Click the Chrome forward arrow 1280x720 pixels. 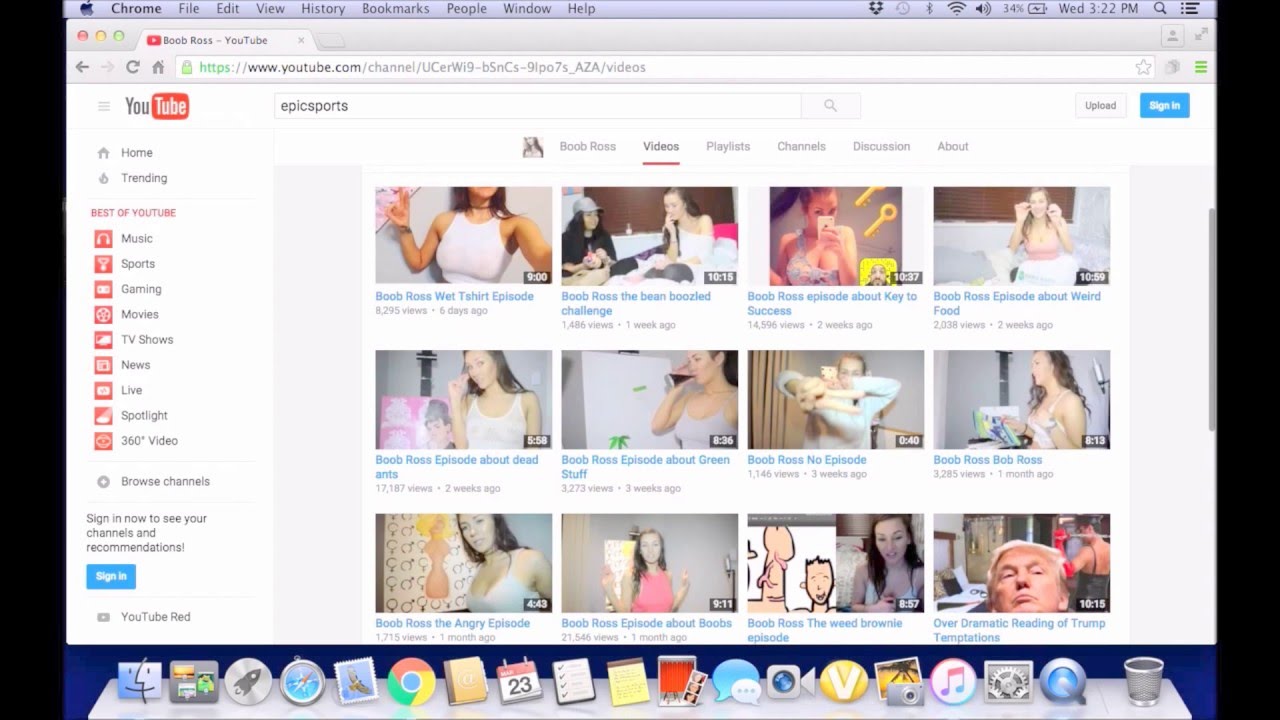tap(107, 67)
